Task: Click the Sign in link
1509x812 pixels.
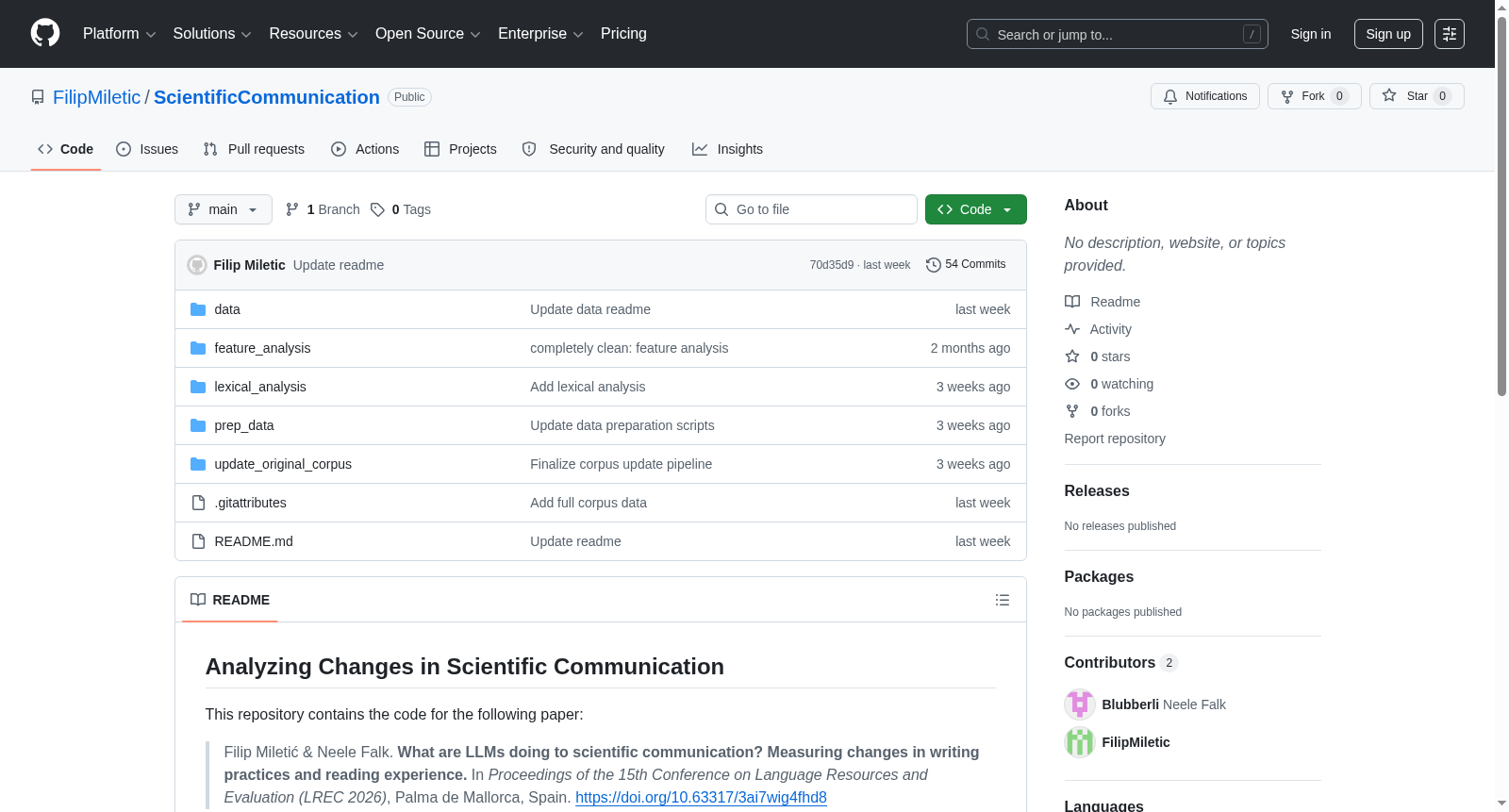Action: coord(1311,34)
